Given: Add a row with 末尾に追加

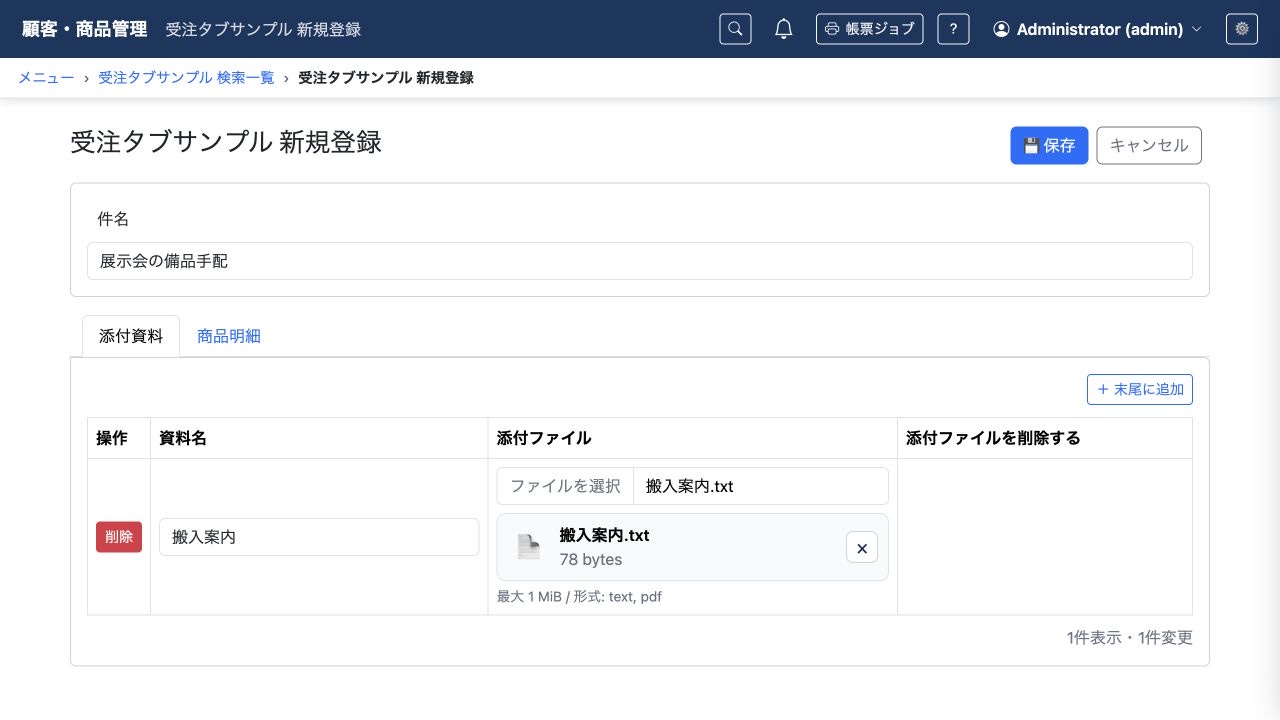Looking at the screenshot, I should coord(1140,389).
